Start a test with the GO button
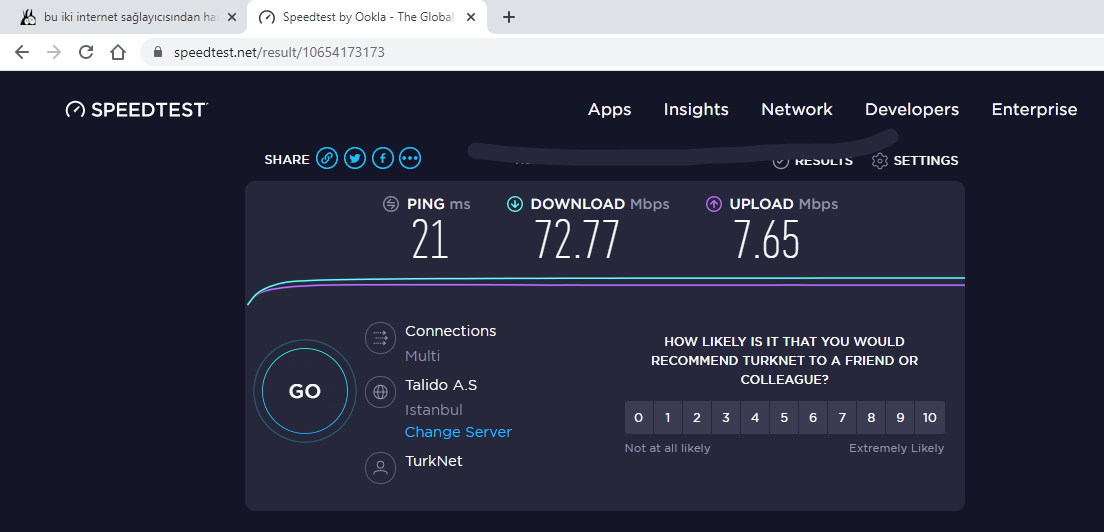Screen dimensions: 1104x532 click(305, 391)
